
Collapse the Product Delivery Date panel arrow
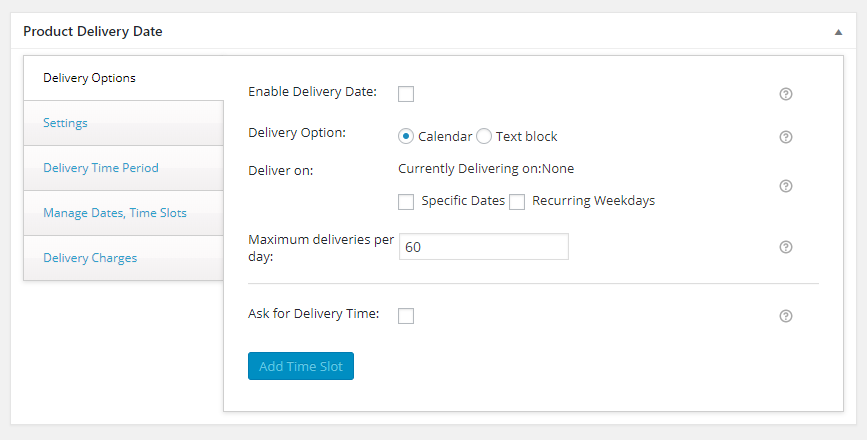tap(838, 32)
